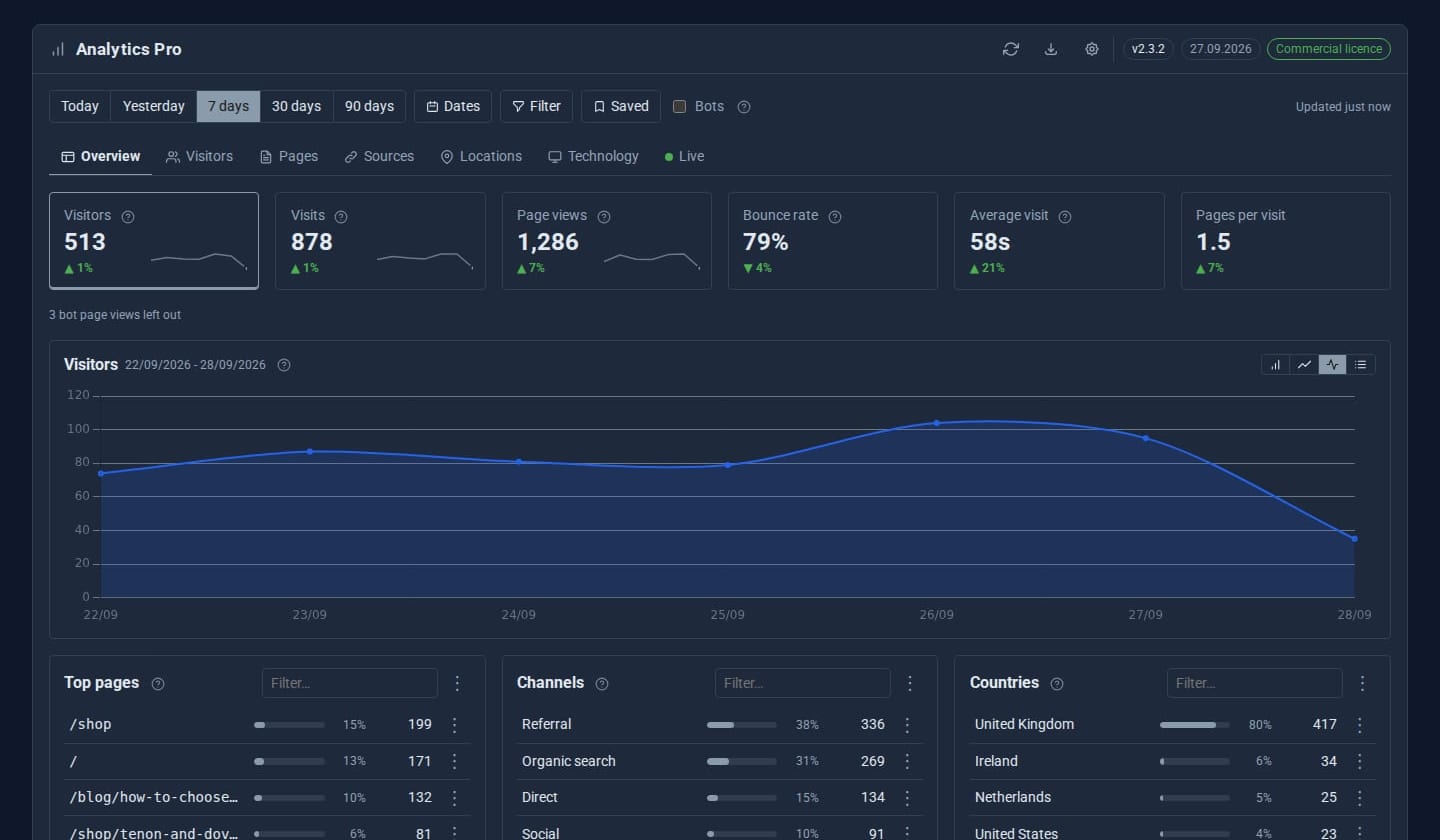Open the Locations tab
Image resolution: width=1440 pixels, height=840 pixels.
[481, 157]
